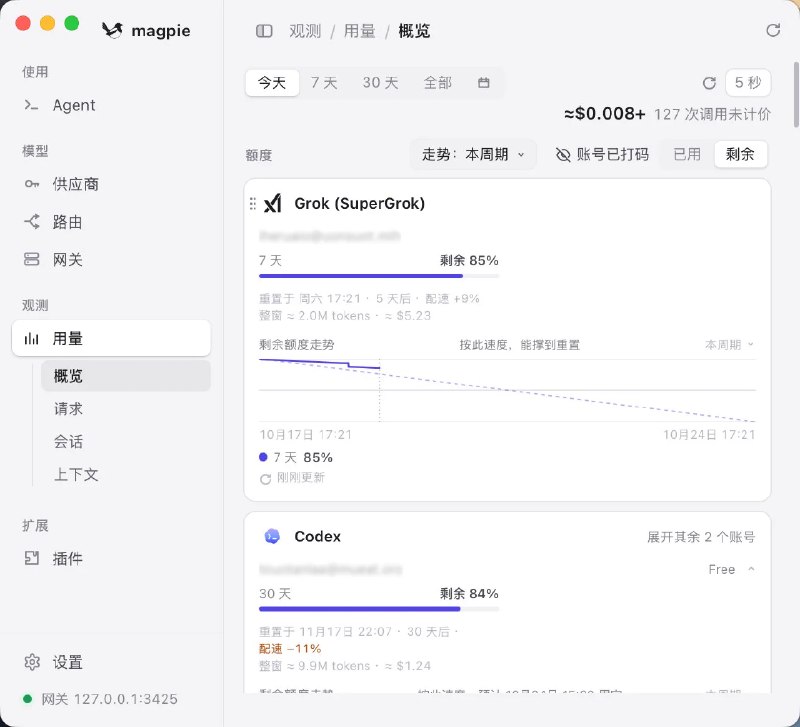Open Grok chart 本周期 dropdown
800x727 pixels.
(729, 345)
